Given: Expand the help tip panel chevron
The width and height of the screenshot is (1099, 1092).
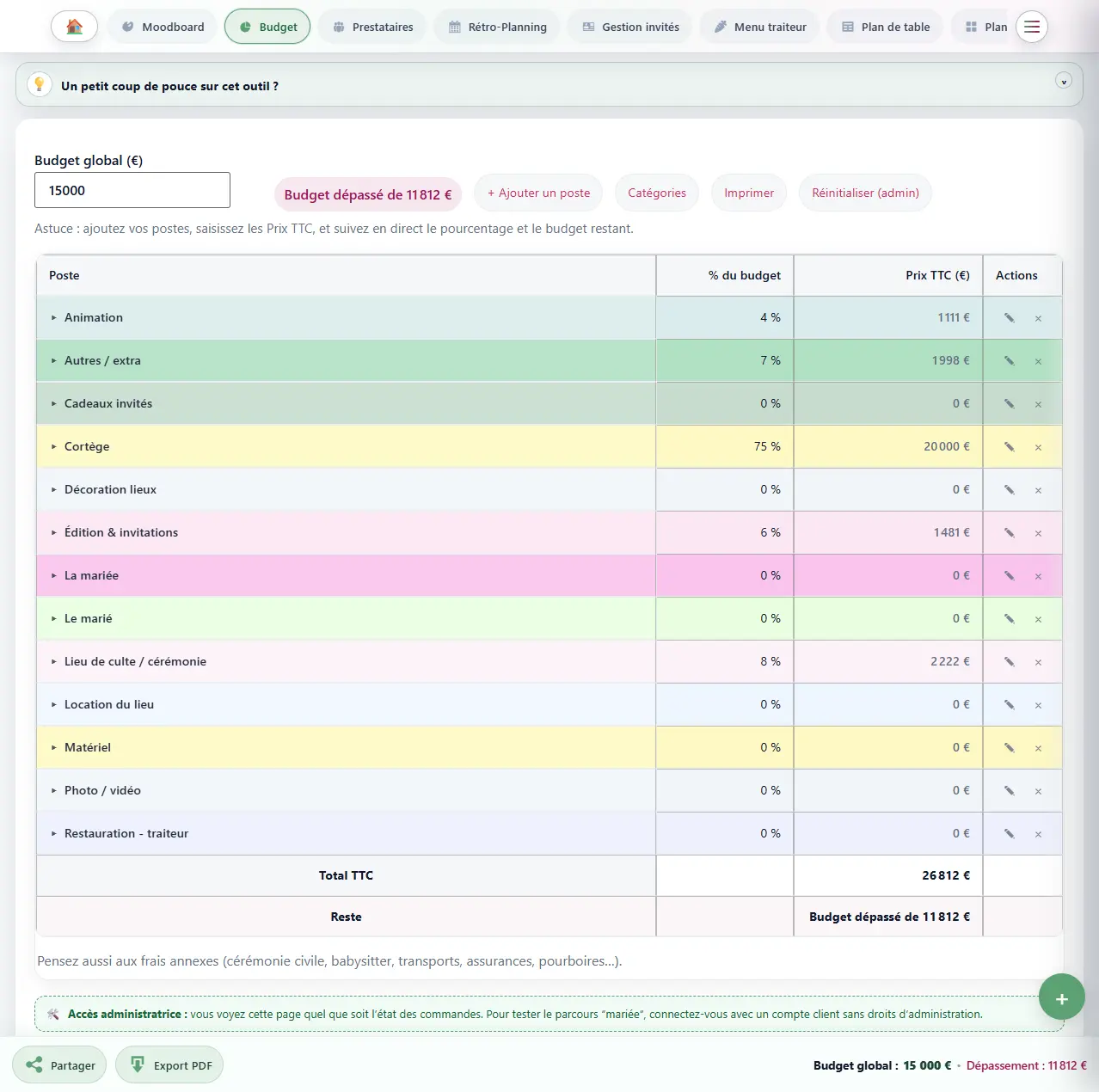Looking at the screenshot, I should click(1064, 82).
